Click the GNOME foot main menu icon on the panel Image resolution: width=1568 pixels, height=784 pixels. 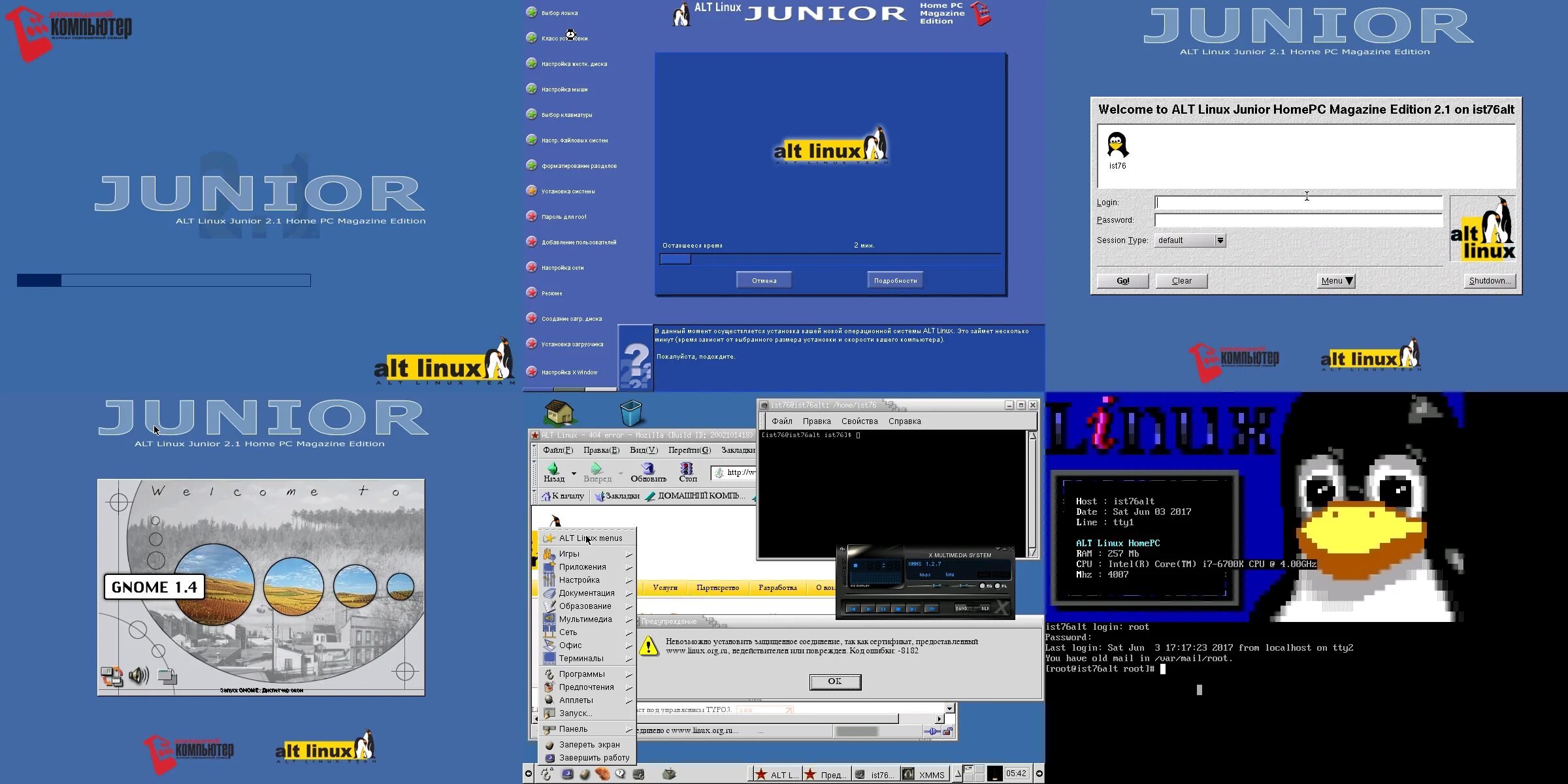coord(546,774)
